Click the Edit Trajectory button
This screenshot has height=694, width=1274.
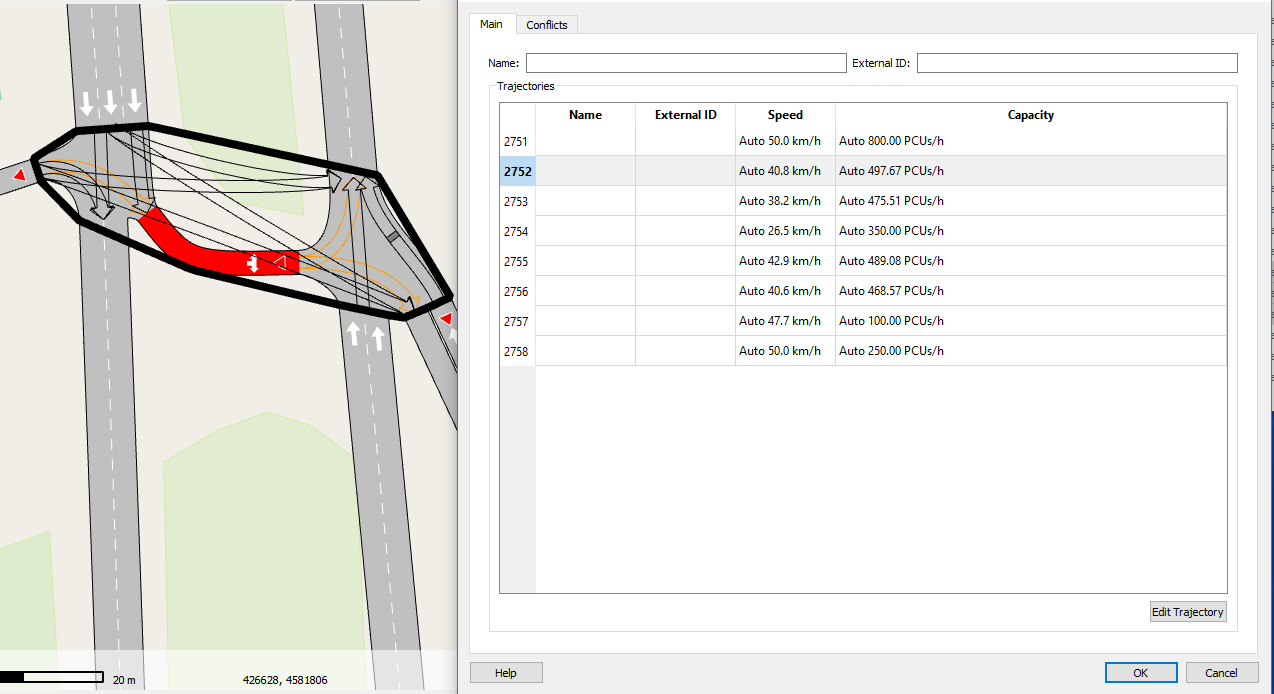pyautogui.click(x=1188, y=612)
